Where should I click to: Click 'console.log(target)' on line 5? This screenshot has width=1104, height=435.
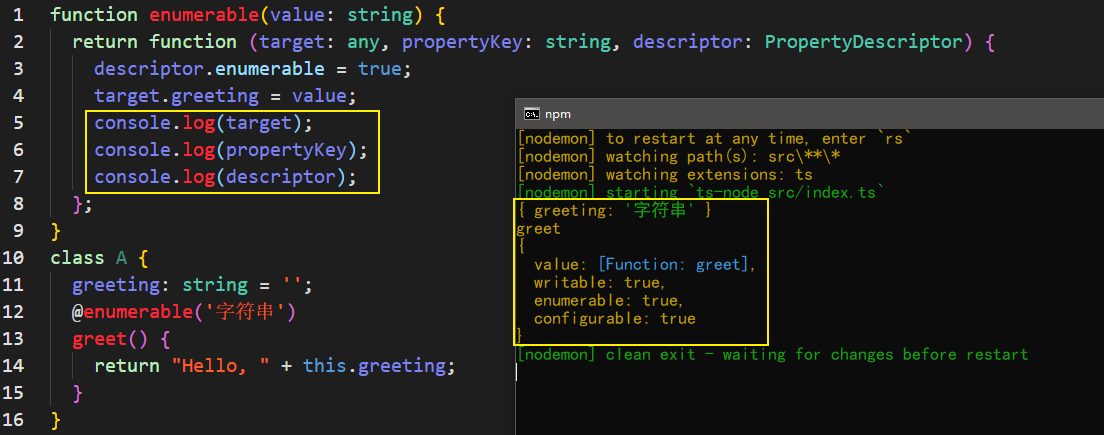point(203,123)
